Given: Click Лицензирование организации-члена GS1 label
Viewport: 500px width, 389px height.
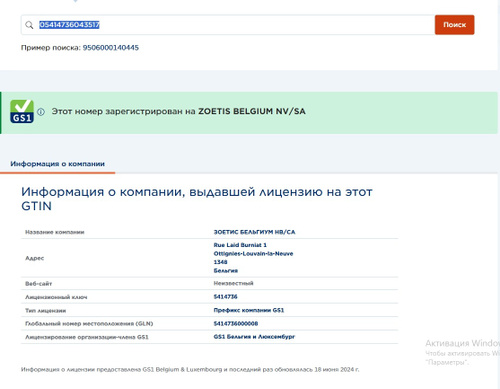Looking at the screenshot, I should tap(87, 337).
